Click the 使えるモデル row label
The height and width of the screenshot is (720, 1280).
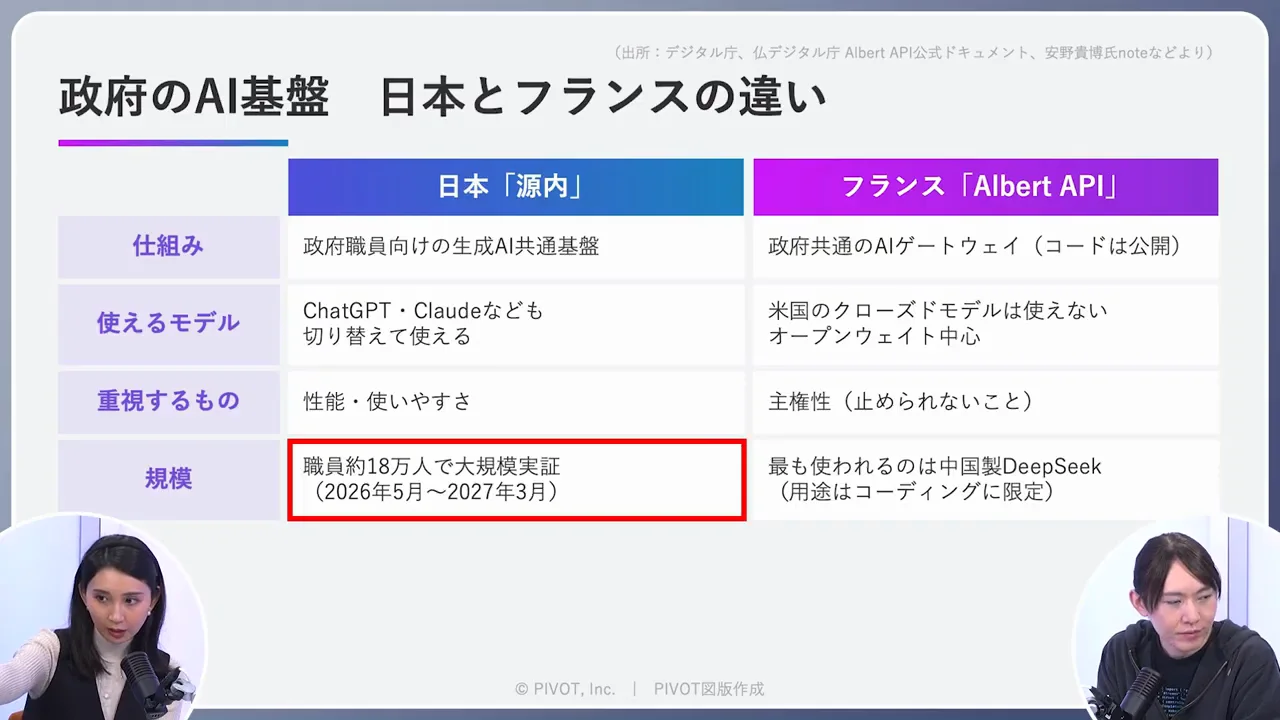(168, 323)
